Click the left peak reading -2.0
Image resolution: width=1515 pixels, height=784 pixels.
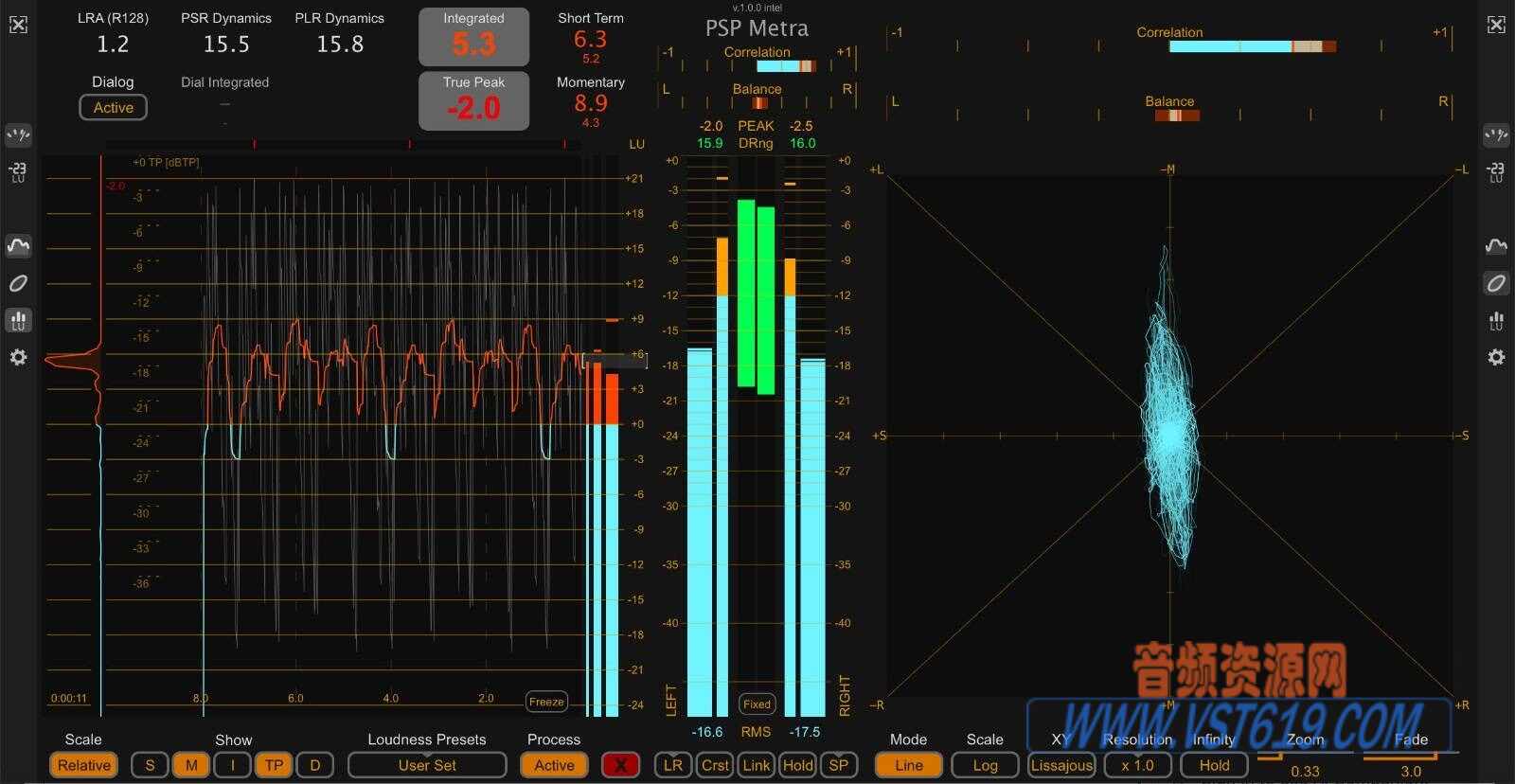[x=710, y=126]
